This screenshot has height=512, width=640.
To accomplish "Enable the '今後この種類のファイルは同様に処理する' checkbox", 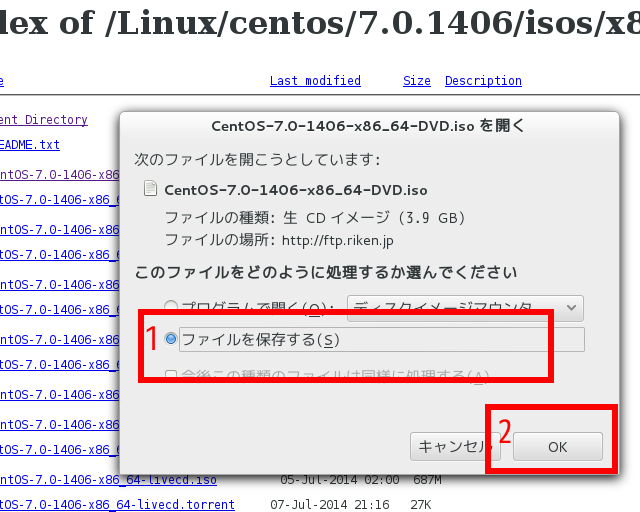I will pos(171,376).
